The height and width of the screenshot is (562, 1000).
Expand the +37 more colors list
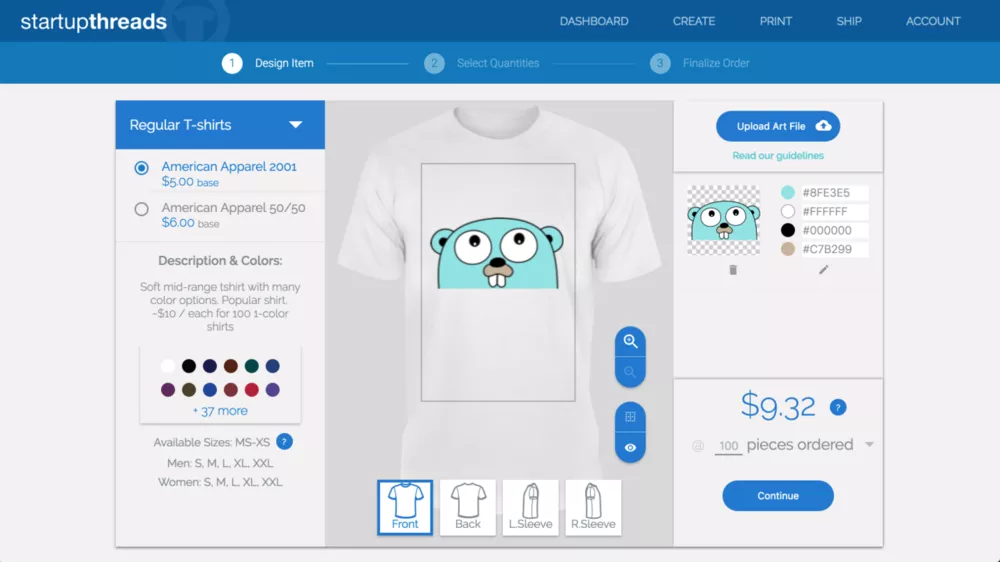click(x=220, y=411)
